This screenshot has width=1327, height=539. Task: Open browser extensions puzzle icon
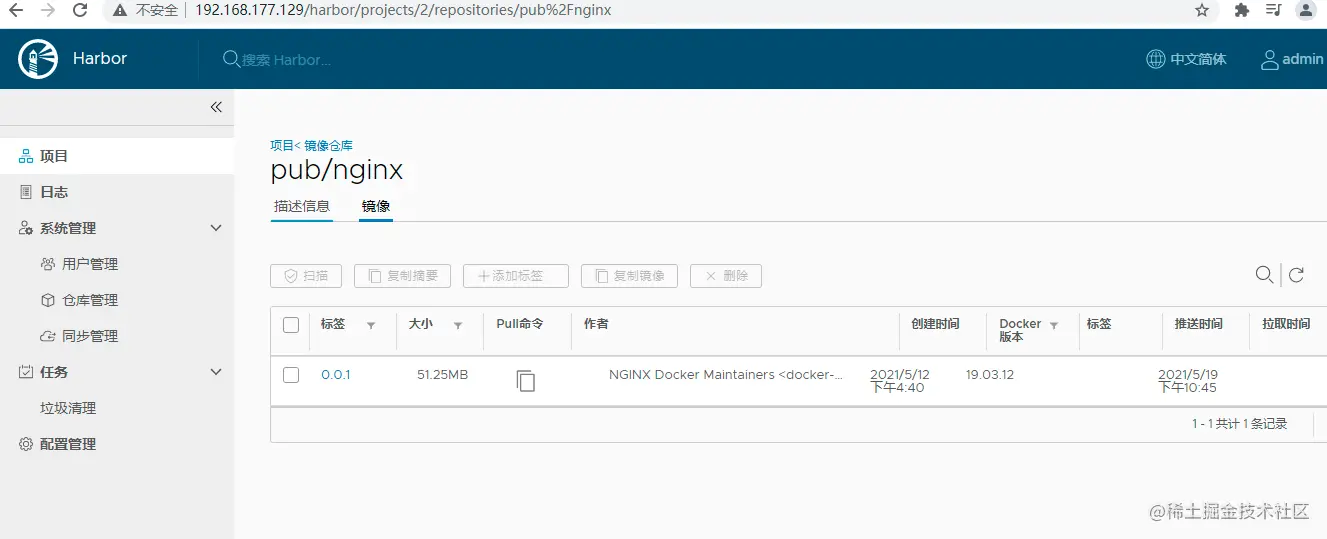pyautogui.click(x=1242, y=10)
